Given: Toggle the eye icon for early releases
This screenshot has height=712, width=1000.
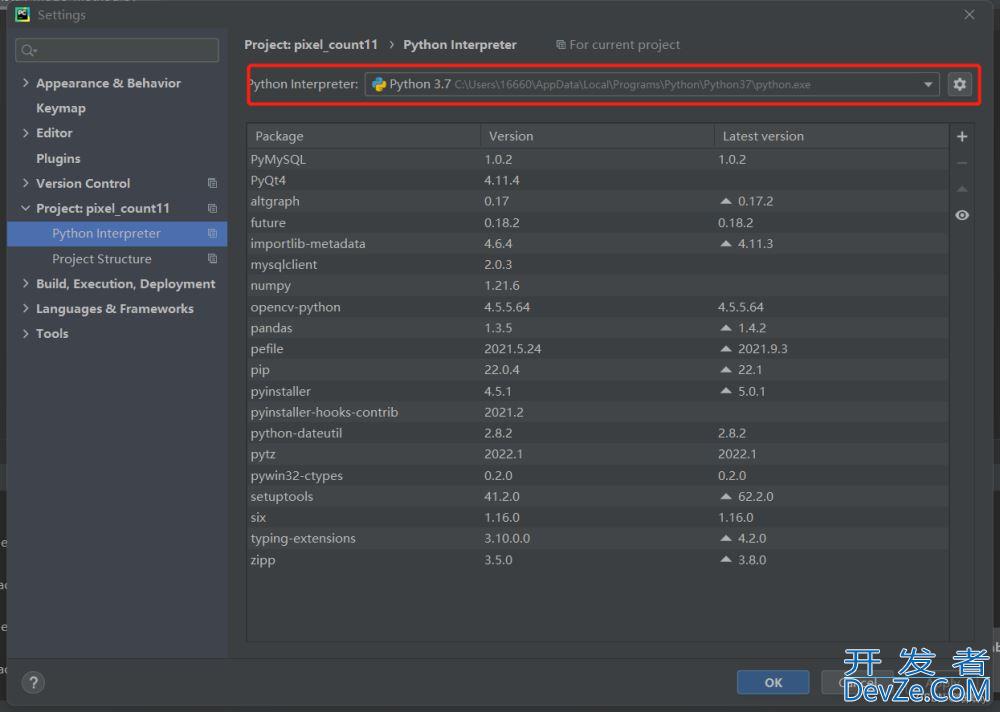Looking at the screenshot, I should coord(962,215).
